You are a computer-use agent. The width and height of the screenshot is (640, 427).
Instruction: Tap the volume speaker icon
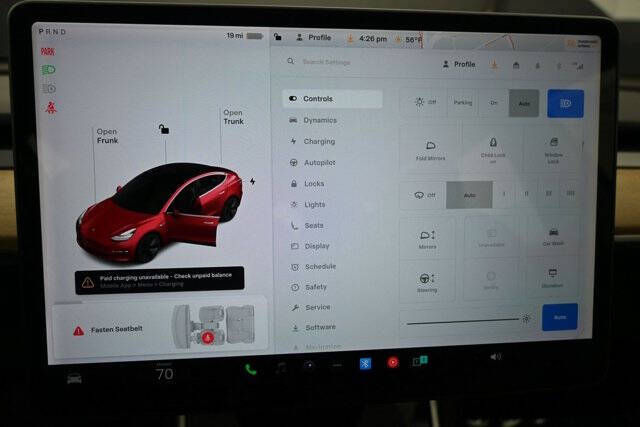point(496,357)
